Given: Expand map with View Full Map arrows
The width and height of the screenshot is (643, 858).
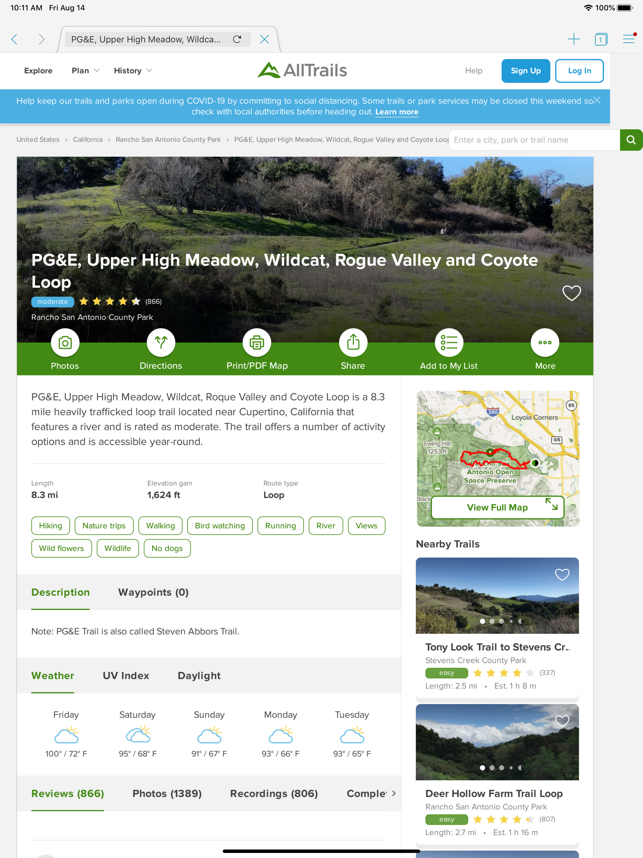Looking at the screenshot, I should click(552, 504).
